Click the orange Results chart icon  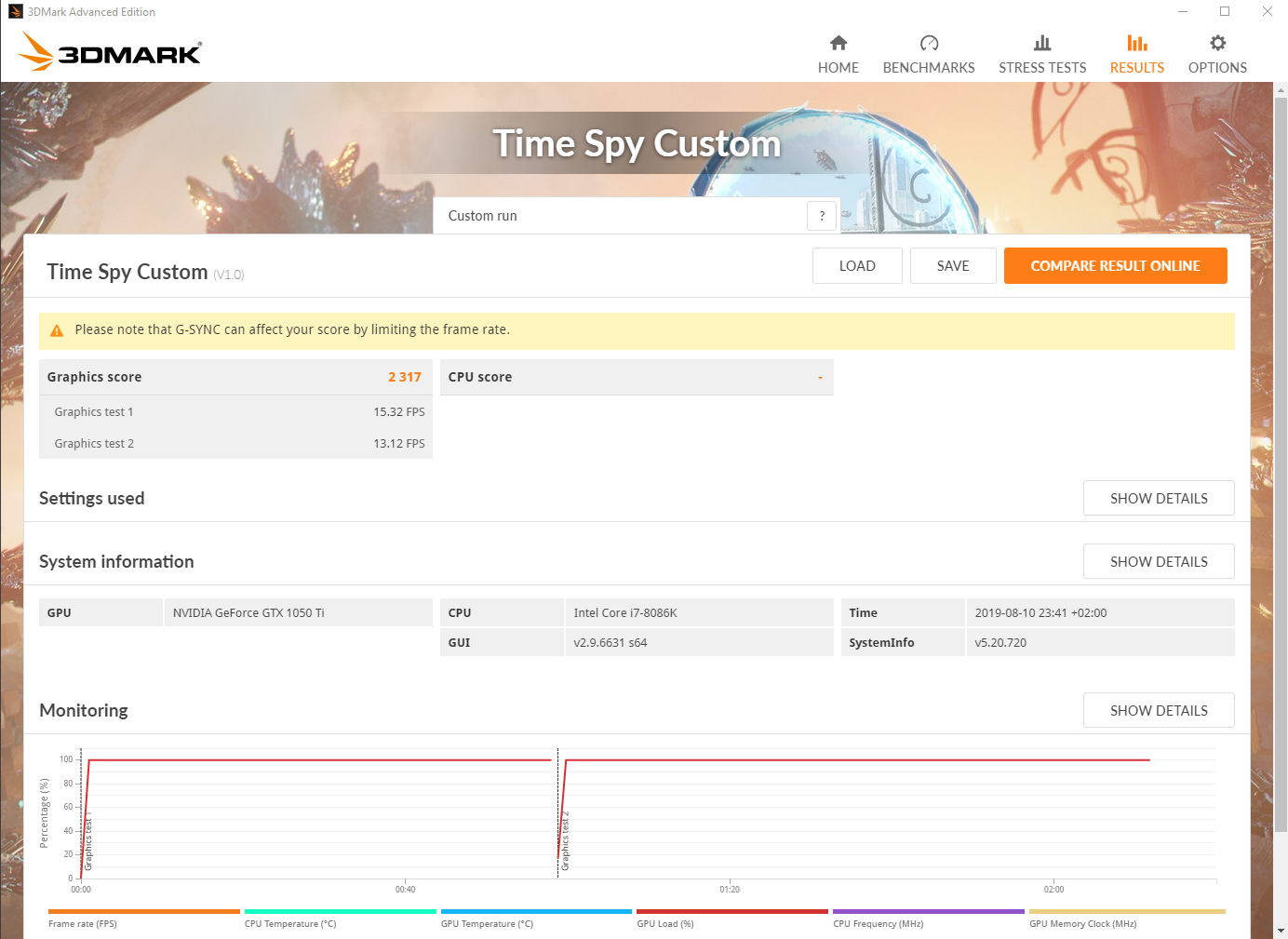(1137, 43)
